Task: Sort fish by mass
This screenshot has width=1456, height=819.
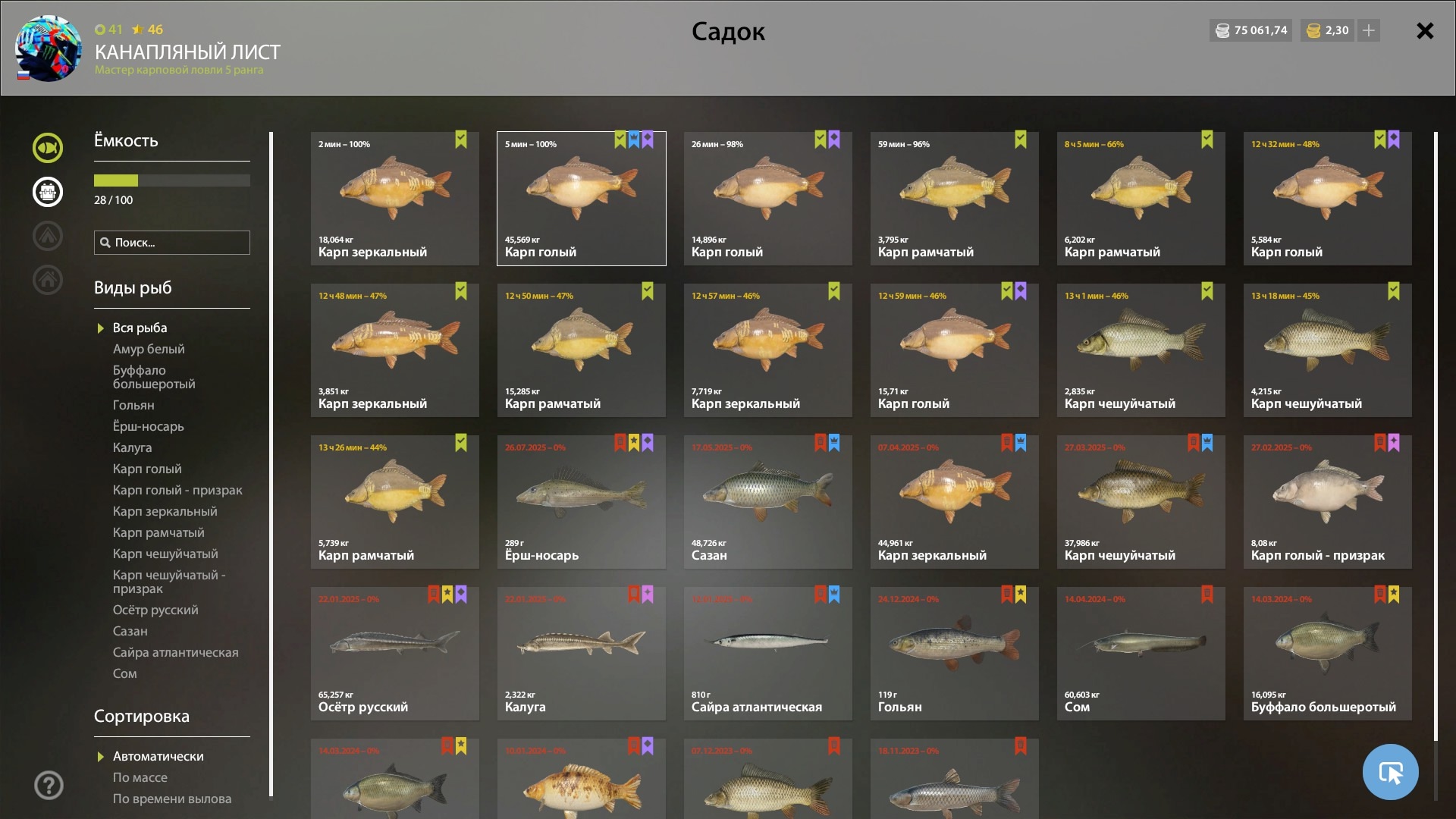Action: 140,777
